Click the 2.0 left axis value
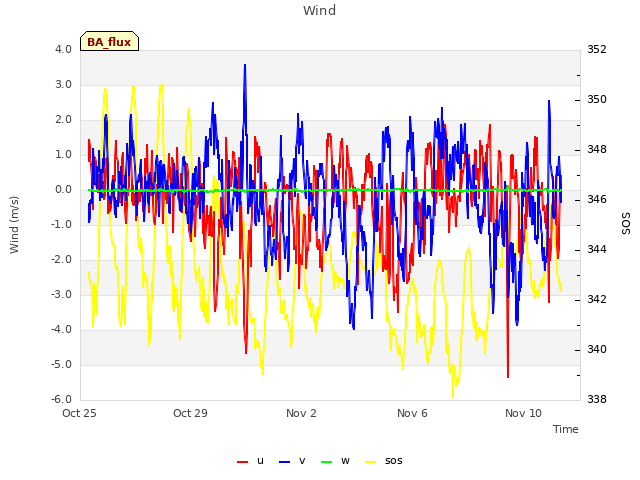The image size is (640, 480). click(x=63, y=120)
